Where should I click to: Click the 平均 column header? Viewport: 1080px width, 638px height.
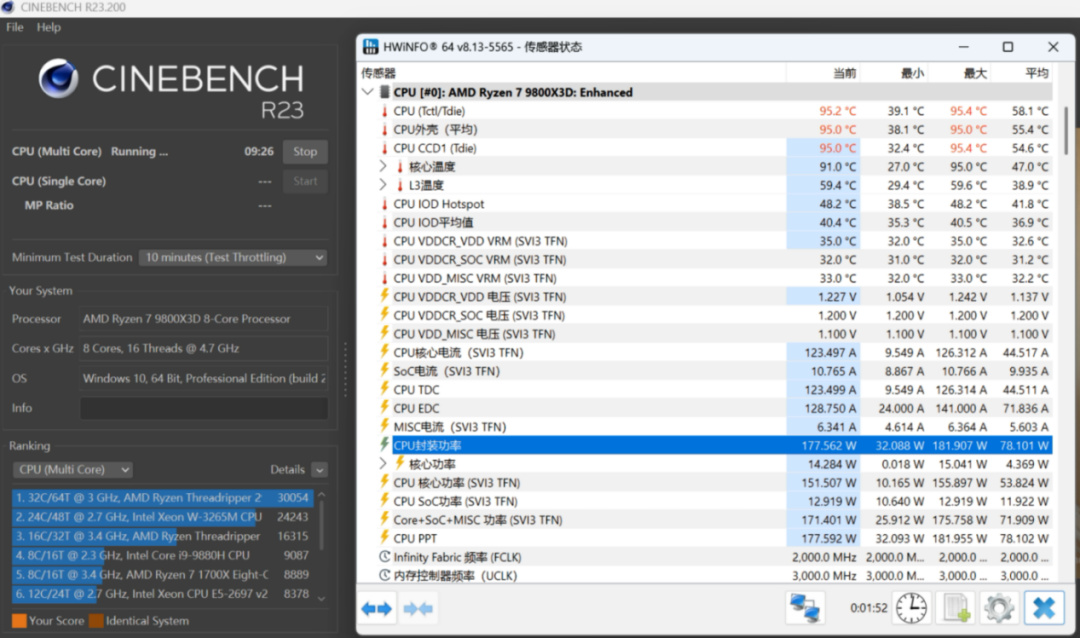1021,73
